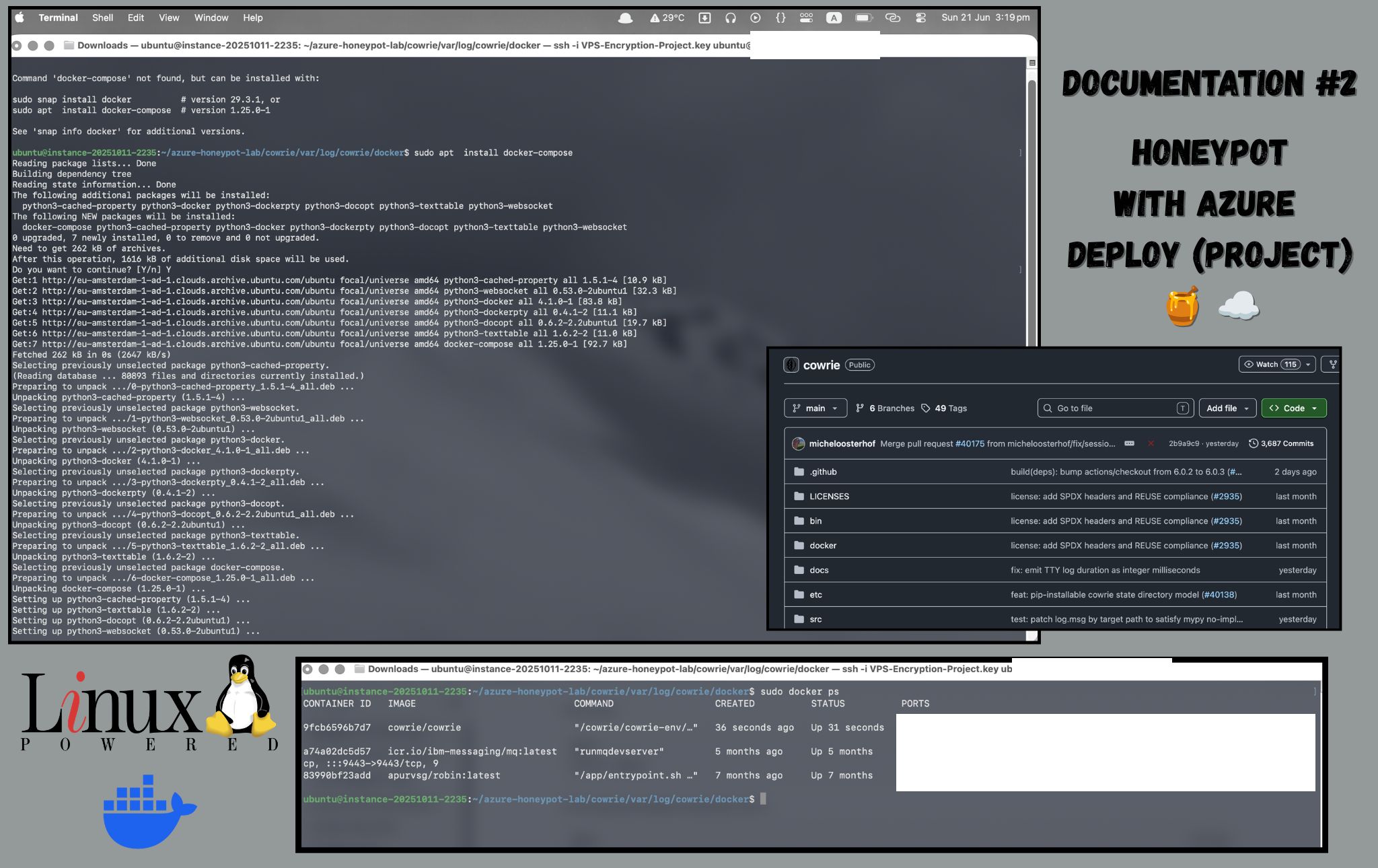Click the cowrie repository avatar icon
This screenshot has height=868, width=1378.
coord(791,365)
